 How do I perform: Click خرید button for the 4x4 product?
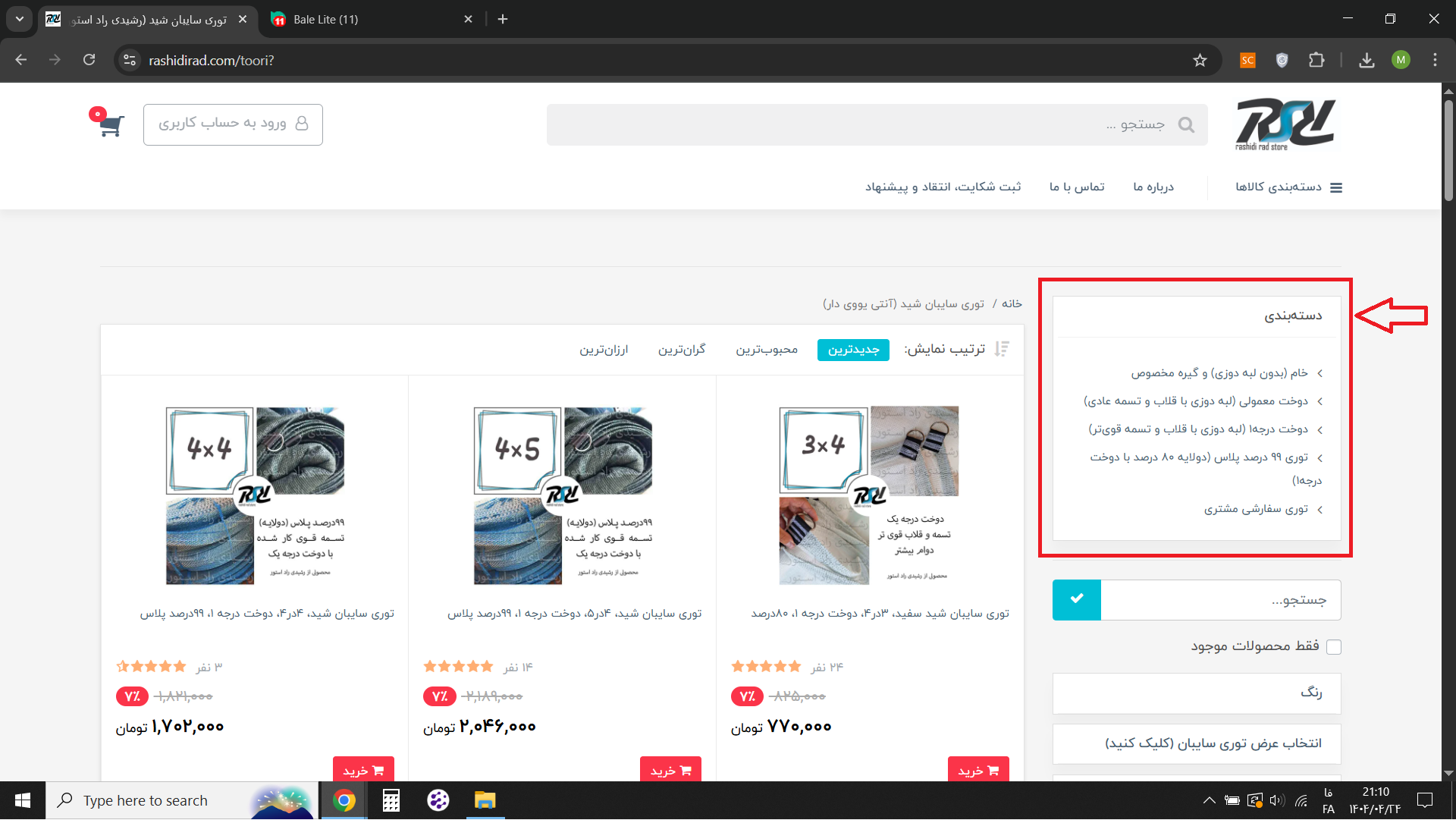[x=363, y=769]
